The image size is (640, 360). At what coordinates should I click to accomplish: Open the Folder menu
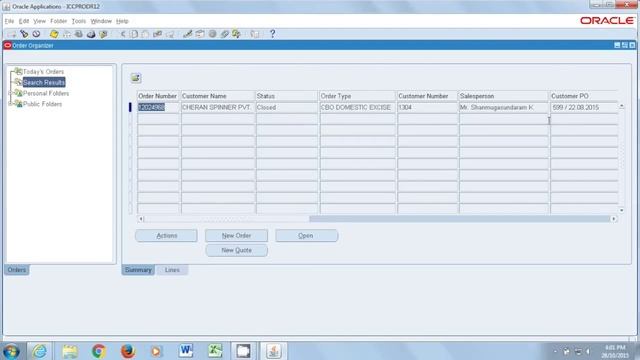point(58,21)
